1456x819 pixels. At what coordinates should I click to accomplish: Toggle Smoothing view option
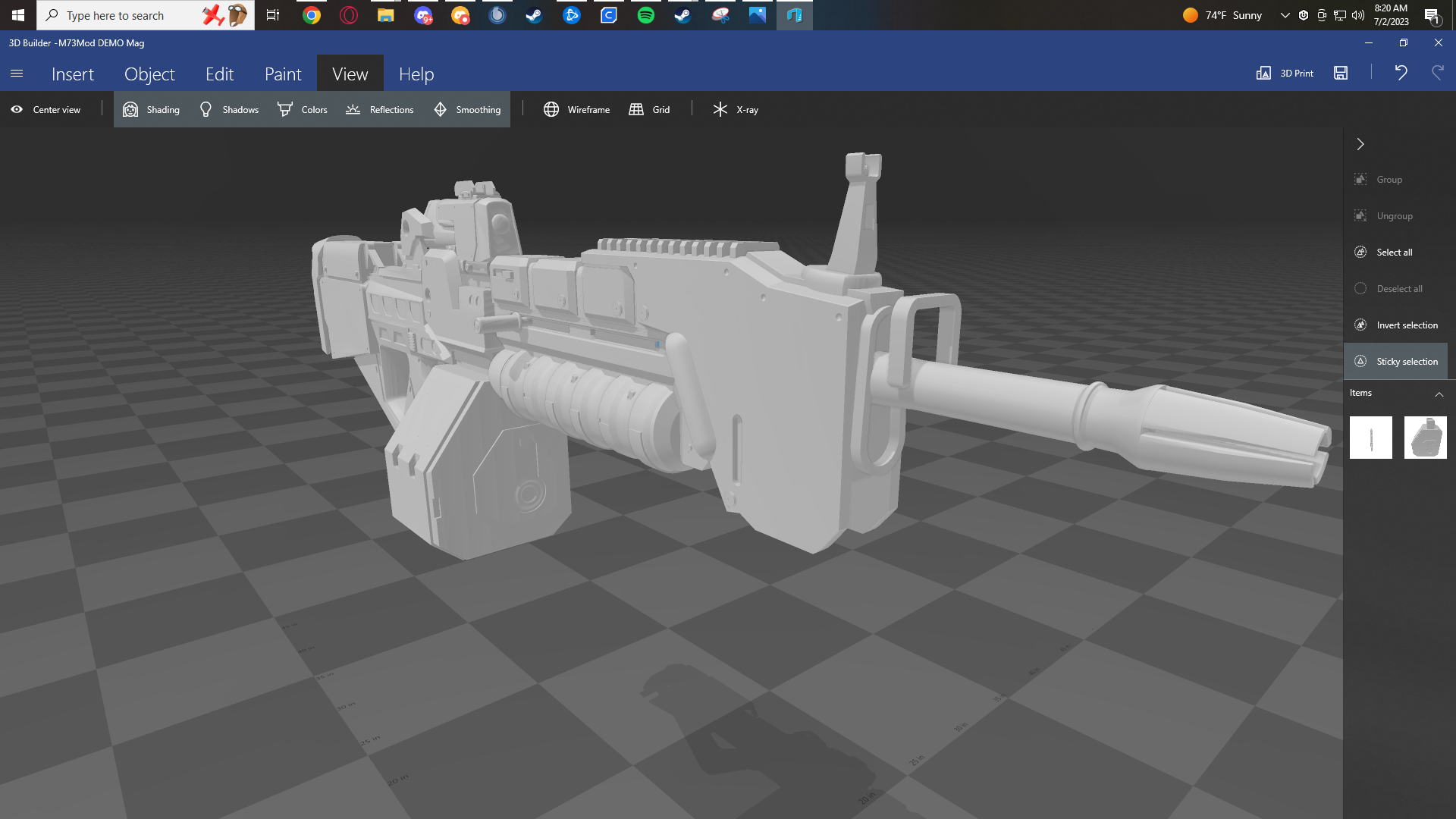click(467, 110)
